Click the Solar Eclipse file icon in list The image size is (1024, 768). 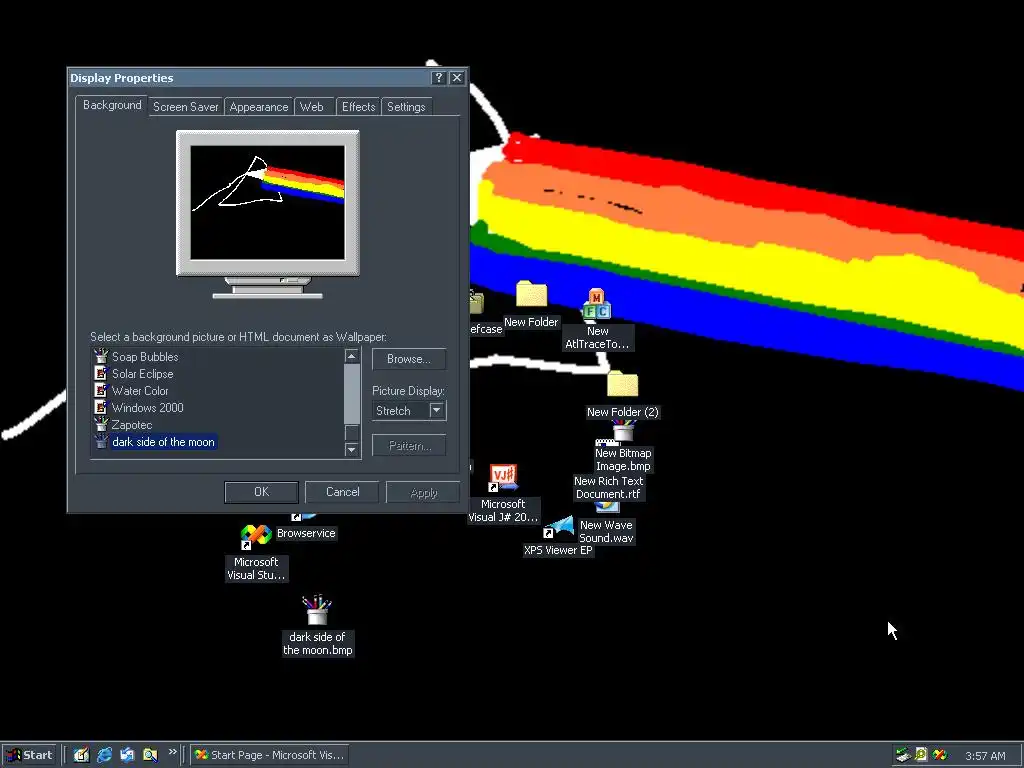coord(101,374)
